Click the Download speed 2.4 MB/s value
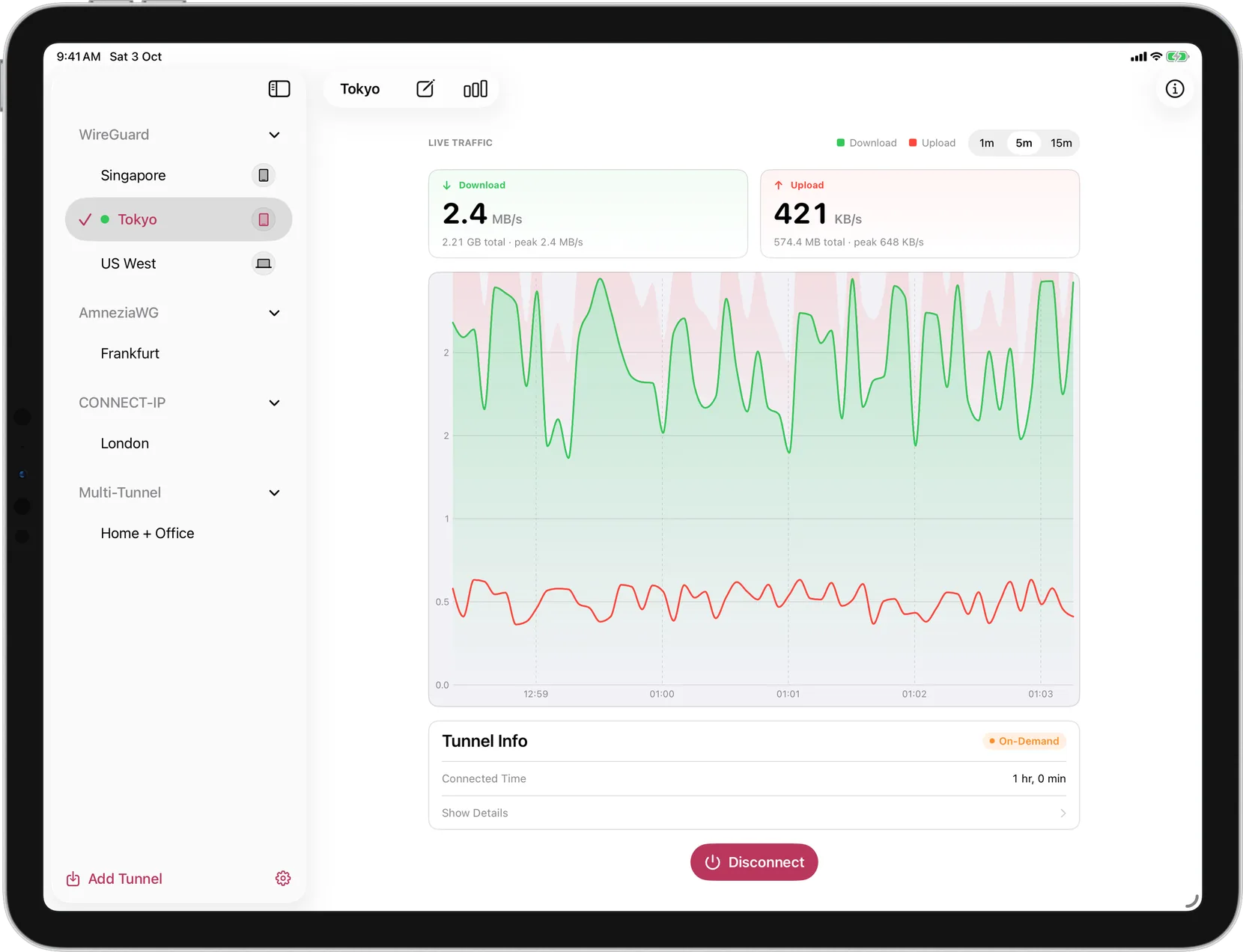Viewport: 1243px width, 952px height. pos(482,214)
